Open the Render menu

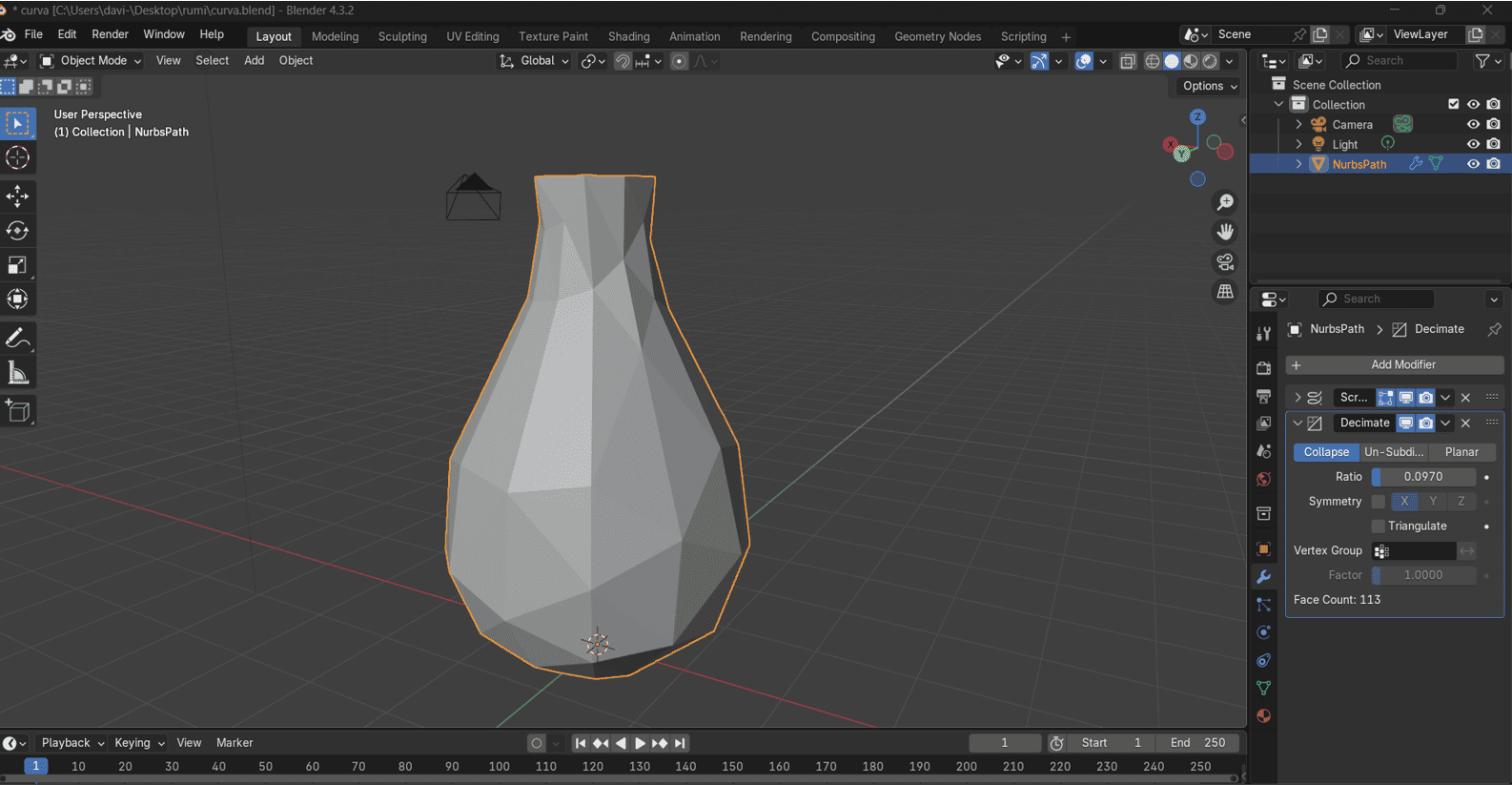click(x=110, y=34)
